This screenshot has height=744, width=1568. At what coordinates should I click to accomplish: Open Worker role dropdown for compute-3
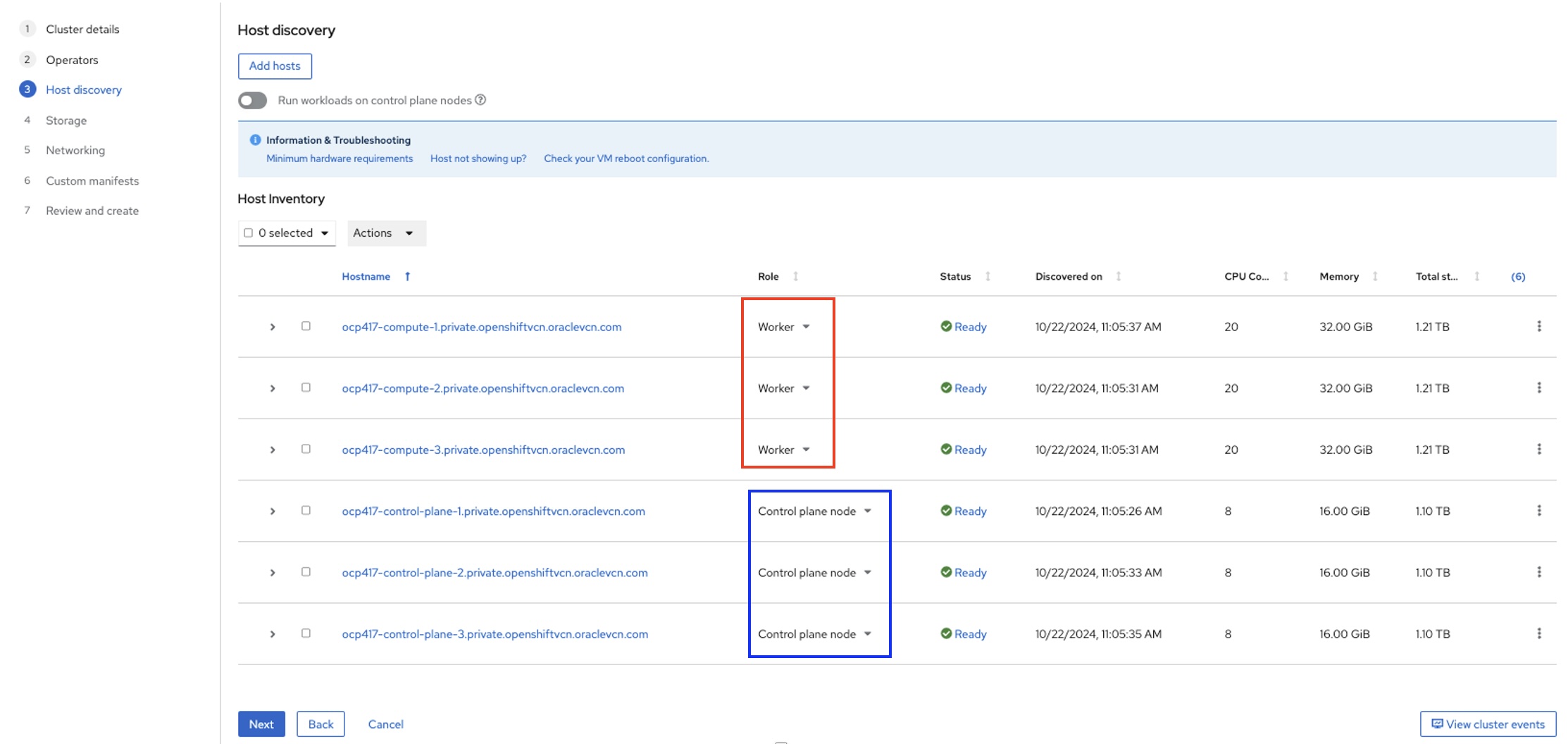point(784,449)
